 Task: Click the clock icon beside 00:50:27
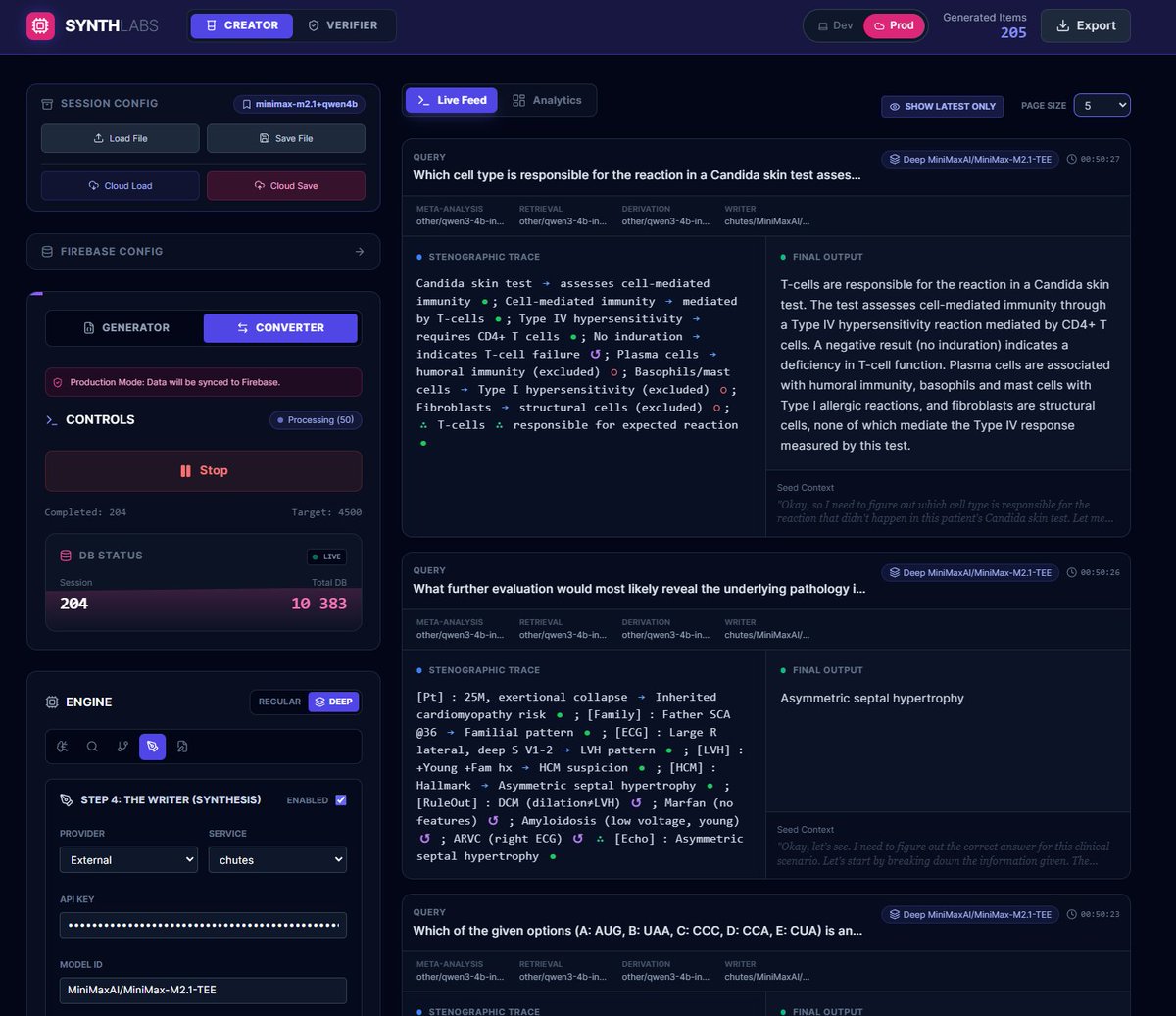point(1071,159)
